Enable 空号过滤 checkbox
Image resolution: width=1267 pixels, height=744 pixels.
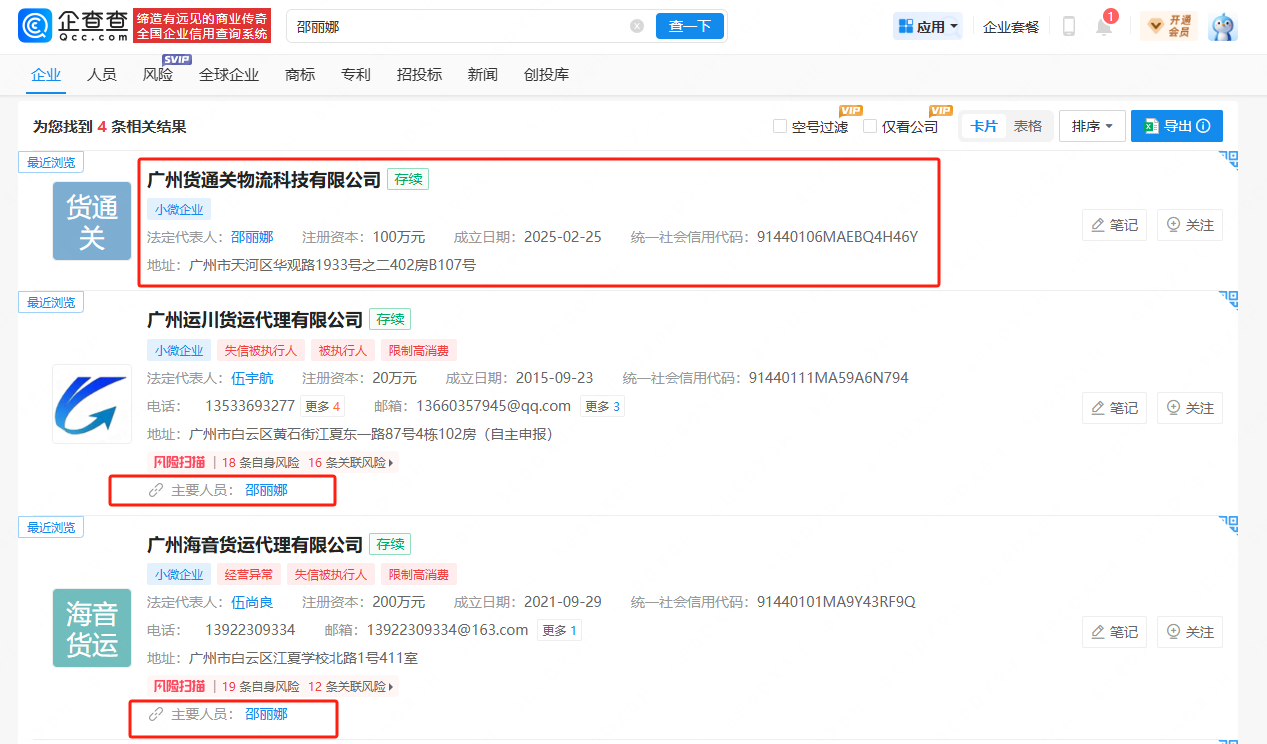[780, 126]
